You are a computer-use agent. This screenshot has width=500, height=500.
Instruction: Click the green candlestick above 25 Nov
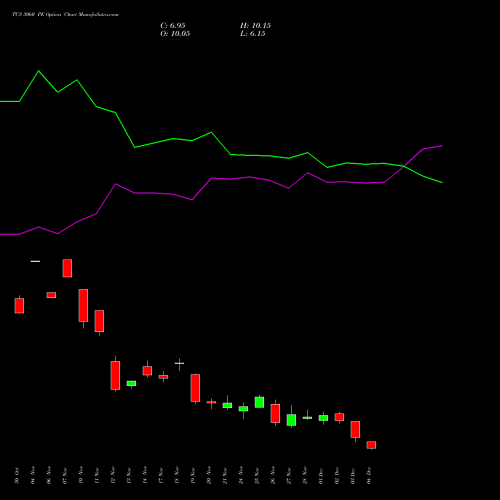coord(259,402)
